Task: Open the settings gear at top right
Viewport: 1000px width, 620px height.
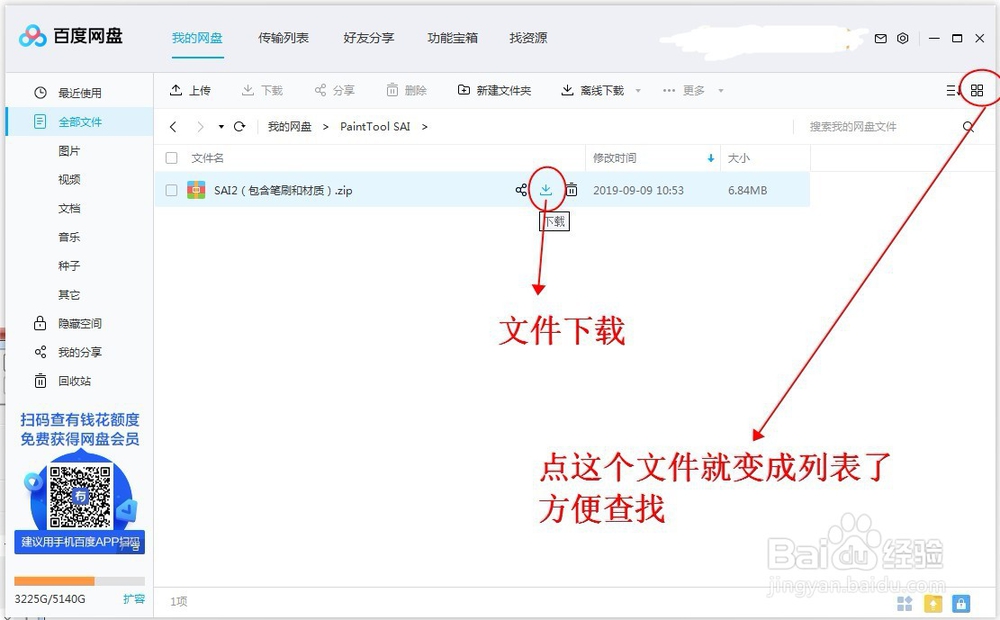Action: coord(902,38)
